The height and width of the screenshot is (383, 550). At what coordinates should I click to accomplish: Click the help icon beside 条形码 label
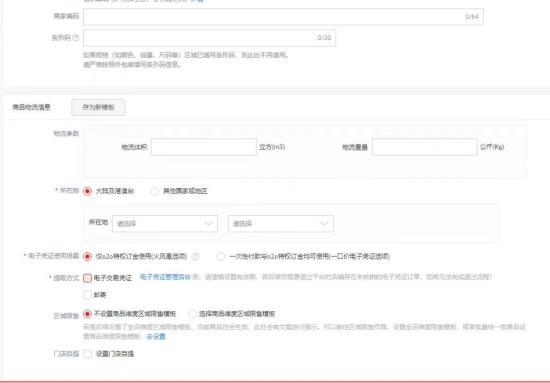[76, 38]
